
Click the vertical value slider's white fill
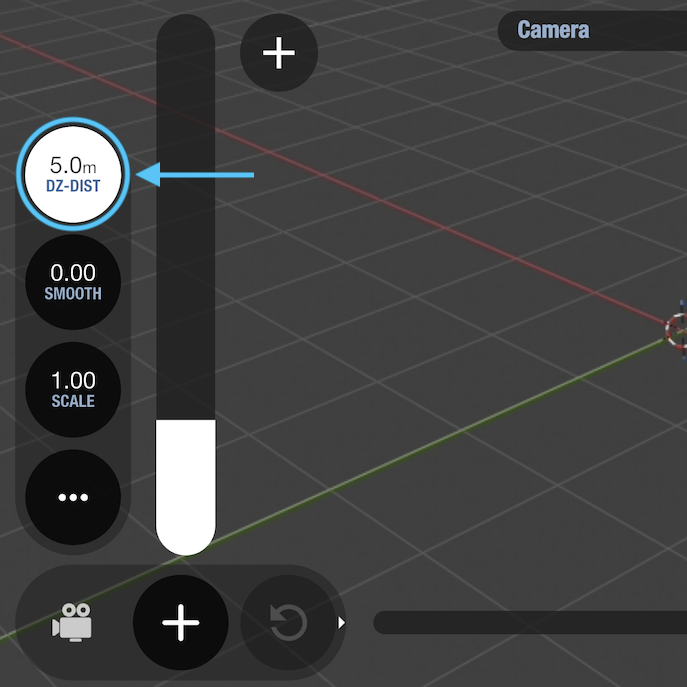[x=186, y=487]
